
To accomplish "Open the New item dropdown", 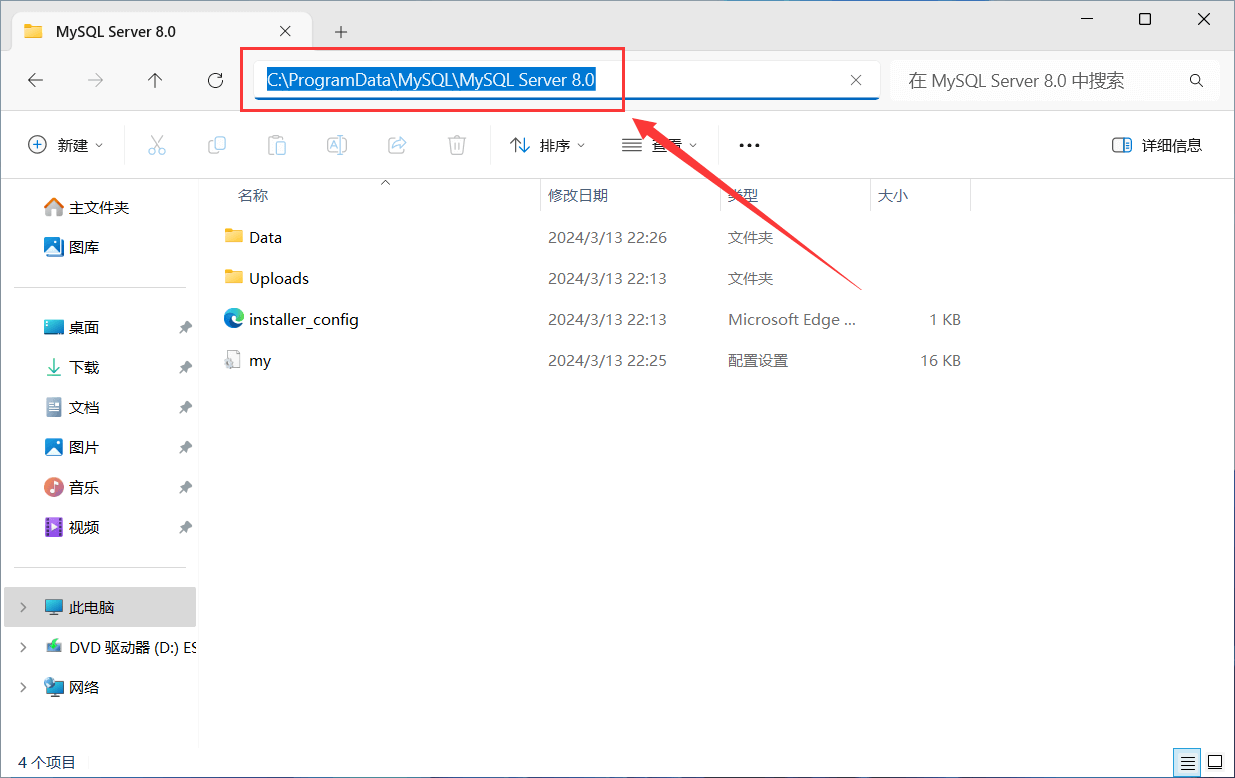I will 66,145.
